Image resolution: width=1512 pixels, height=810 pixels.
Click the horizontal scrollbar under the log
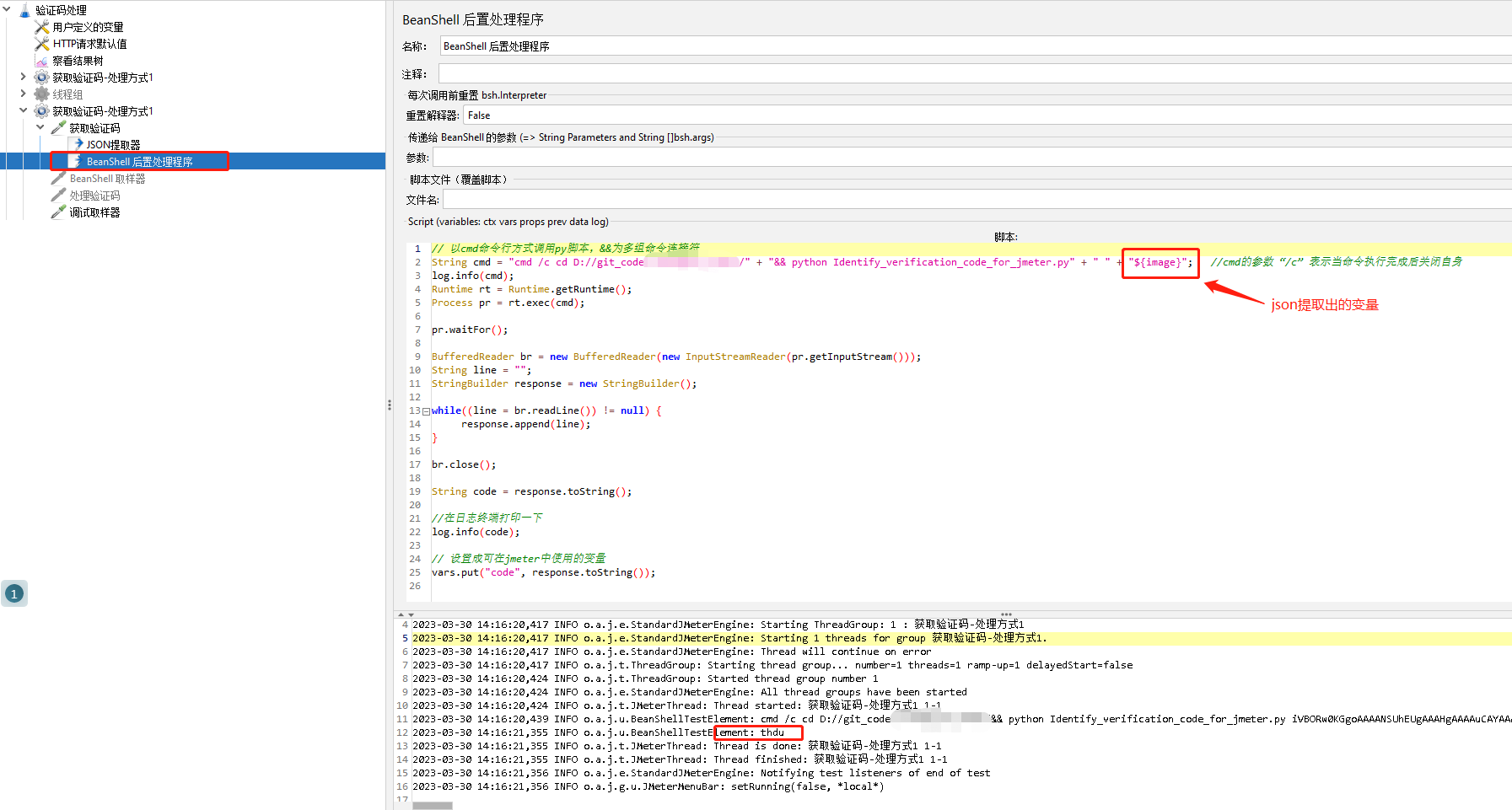coord(433,806)
